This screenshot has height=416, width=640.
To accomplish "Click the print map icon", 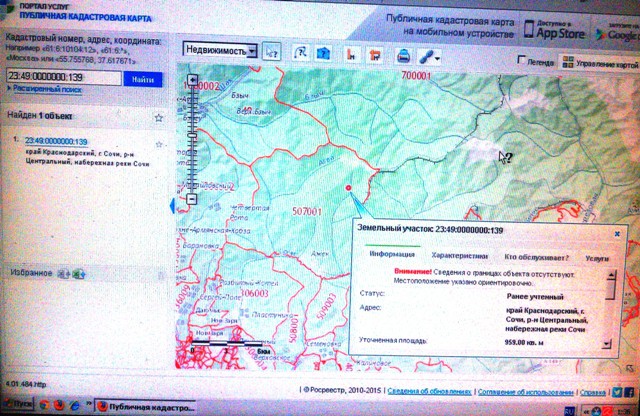I will click(x=404, y=55).
